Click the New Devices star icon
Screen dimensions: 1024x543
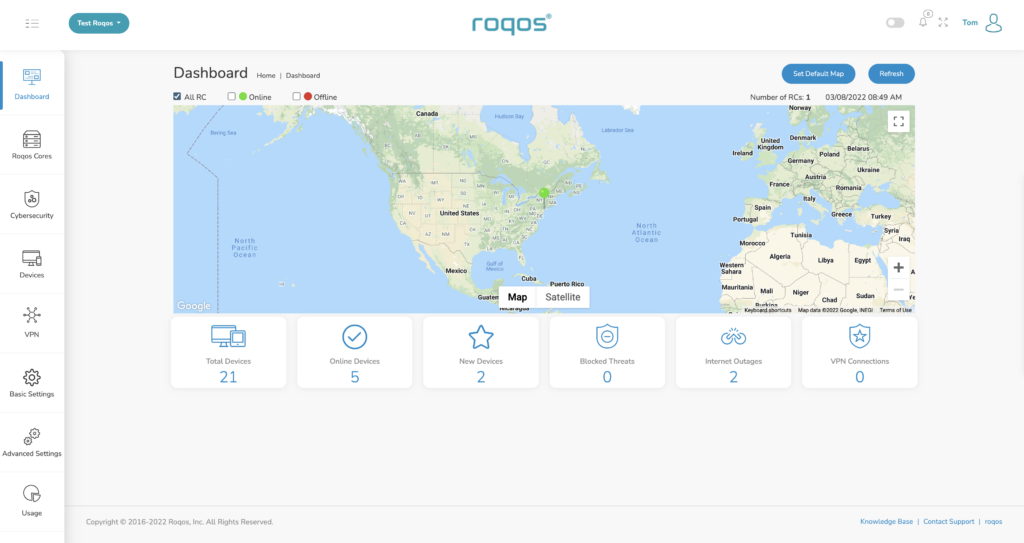481,337
